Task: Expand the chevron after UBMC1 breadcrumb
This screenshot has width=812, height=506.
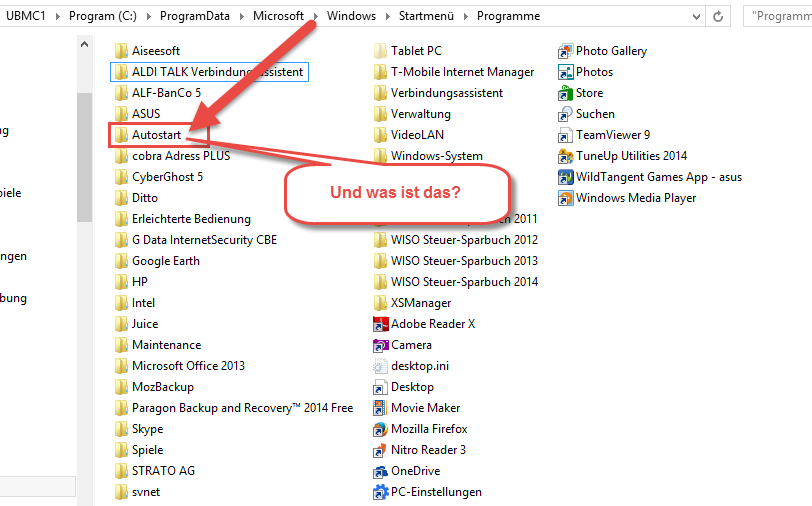Action: (x=57, y=17)
